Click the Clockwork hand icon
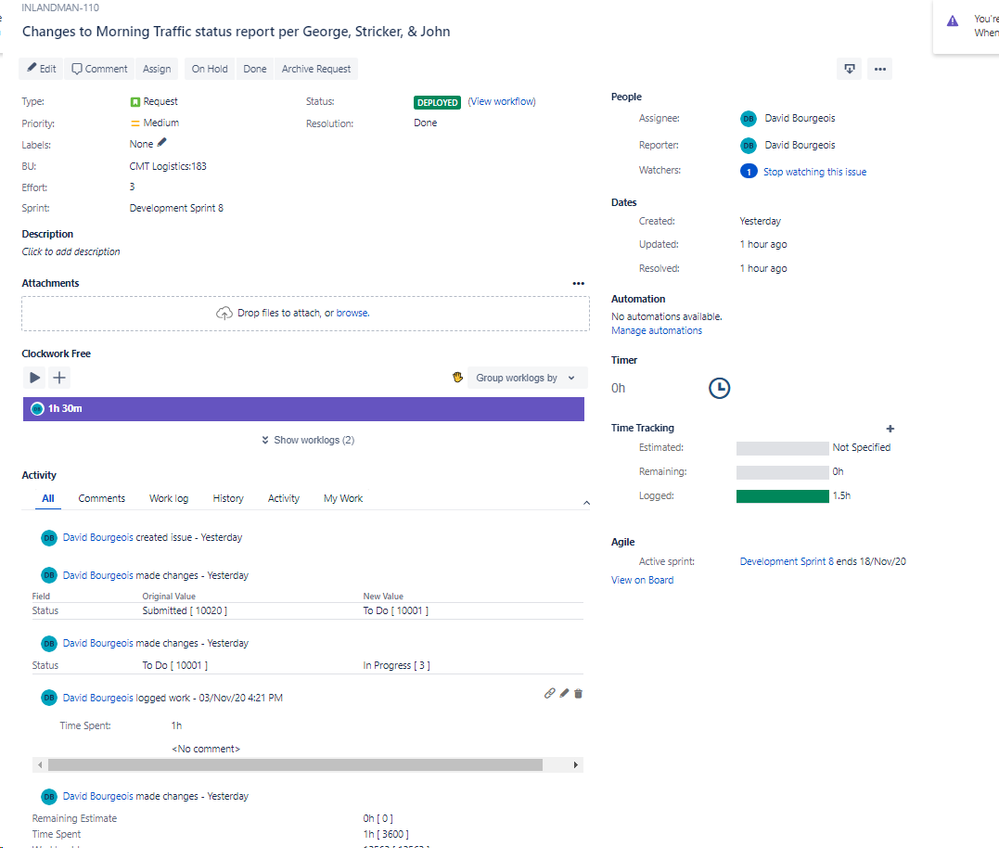Screen dimensions: 999x848 pos(457,377)
